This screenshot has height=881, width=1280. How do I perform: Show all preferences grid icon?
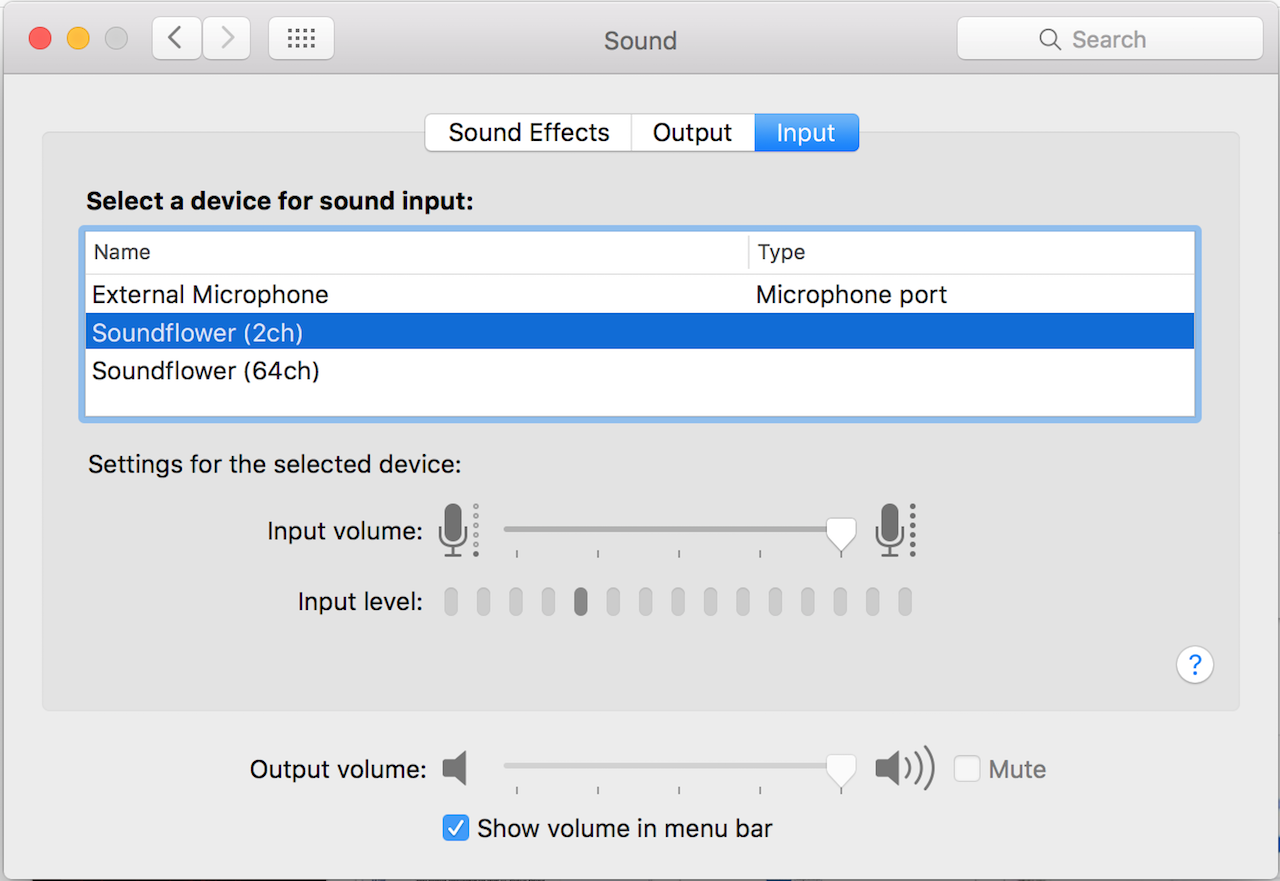pos(301,39)
